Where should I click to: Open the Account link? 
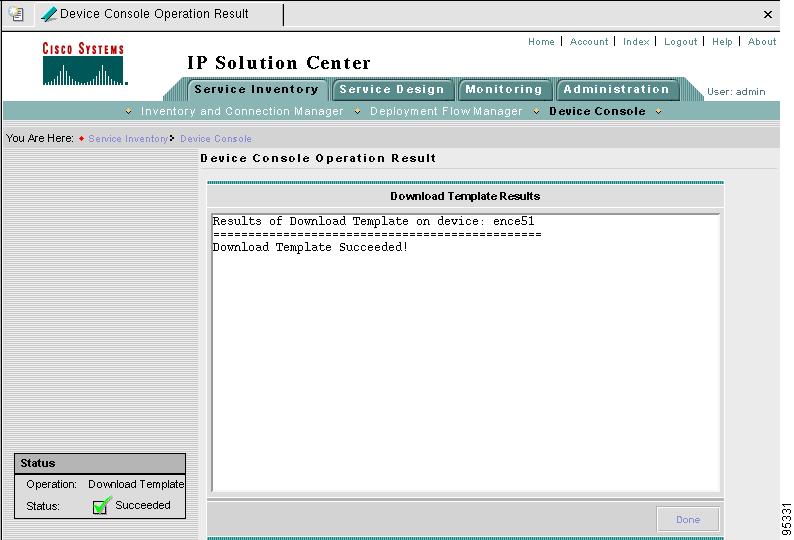click(x=589, y=42)
